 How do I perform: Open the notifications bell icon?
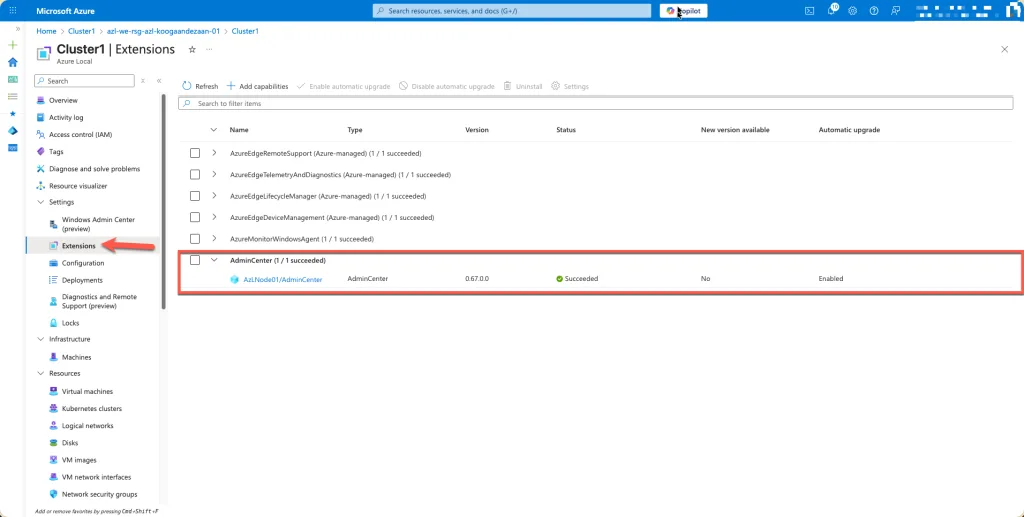pyautogui.click(x=831, y=10)
